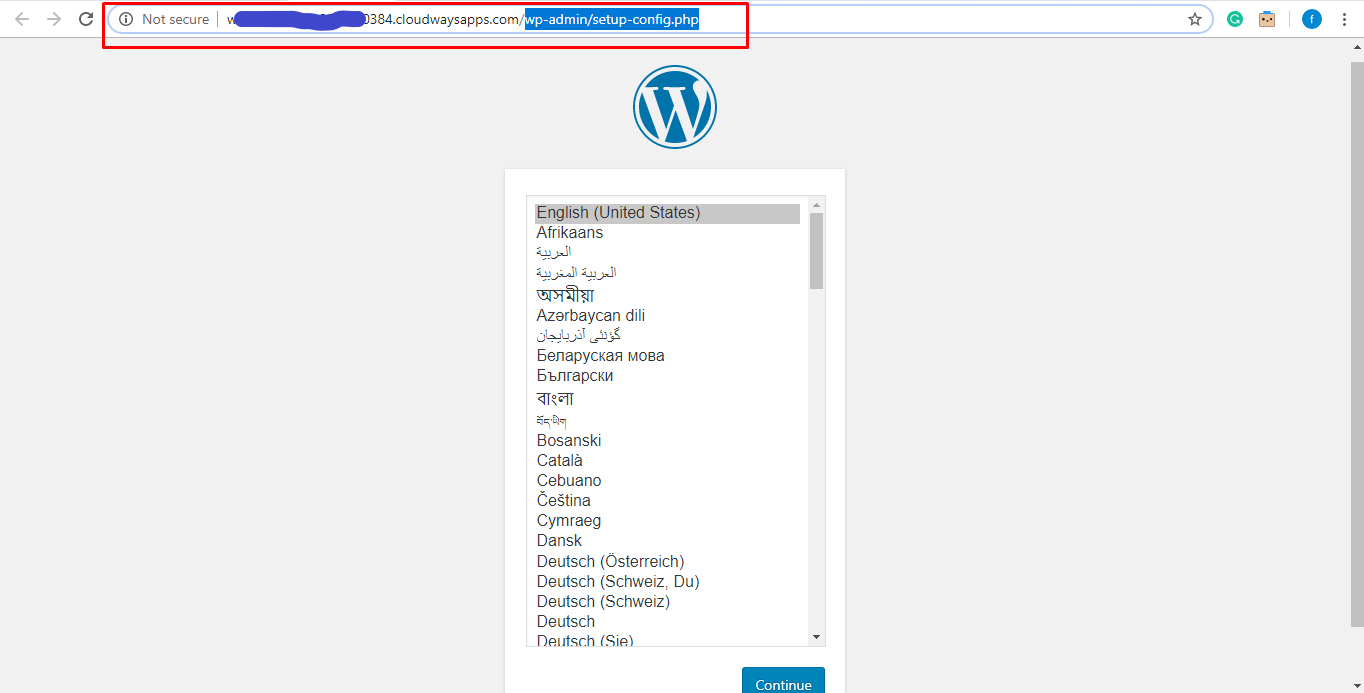The height and width of the screenshot is (693, 1364).
Task: Select English (United States) language
Action: pyautogui.click(x=667, y=213)
